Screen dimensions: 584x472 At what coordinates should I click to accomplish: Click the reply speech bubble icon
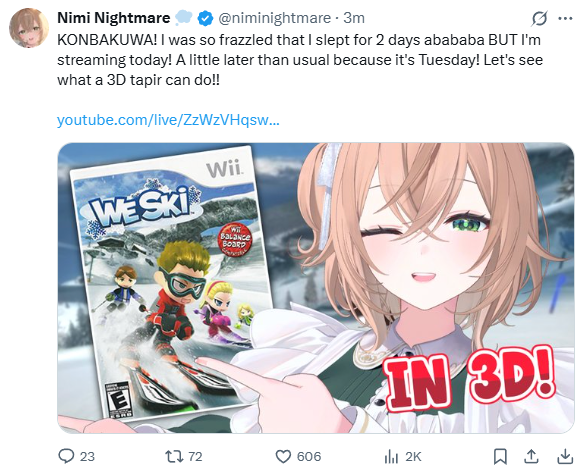pyautogui.click(x=66, y=456)
